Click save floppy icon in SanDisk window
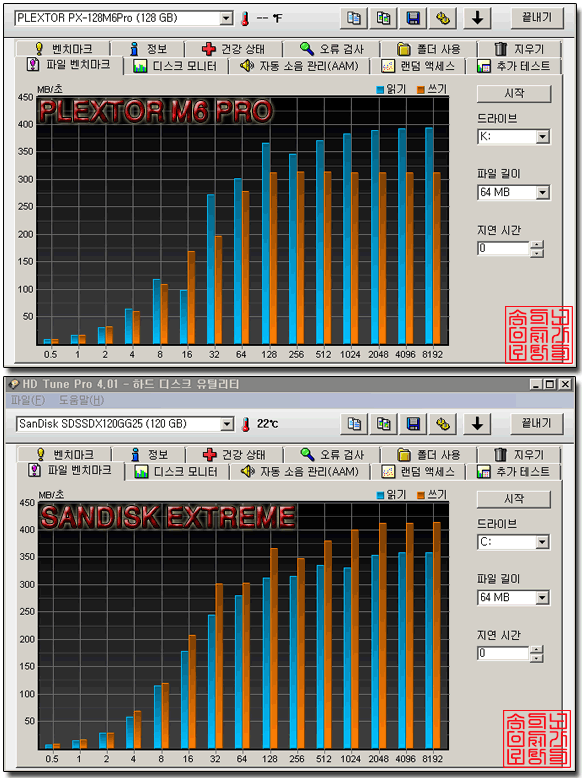This screenshot has height=778, width=582. tap(413, 424)
